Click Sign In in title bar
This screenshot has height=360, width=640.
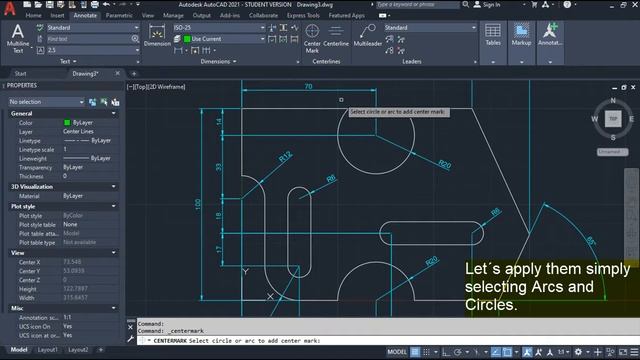(x=487, y=4)
